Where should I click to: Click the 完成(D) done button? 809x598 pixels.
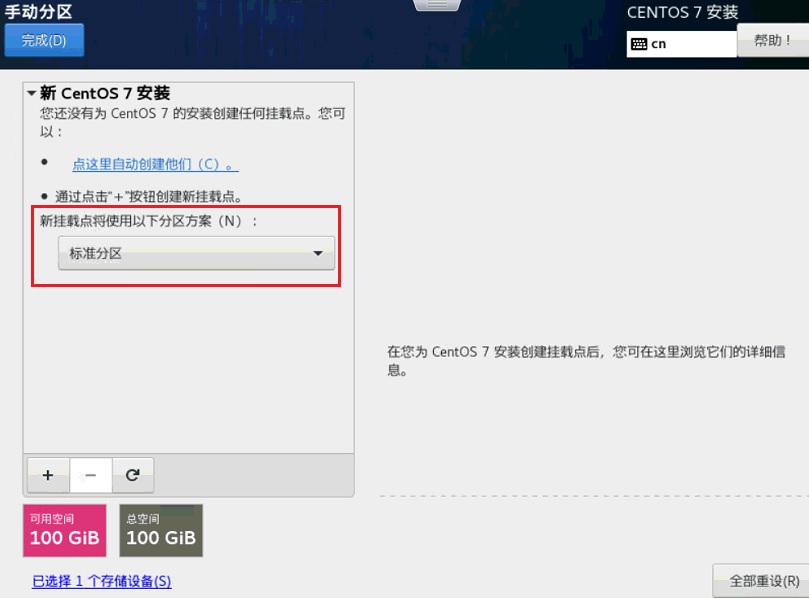coord(44,40)
